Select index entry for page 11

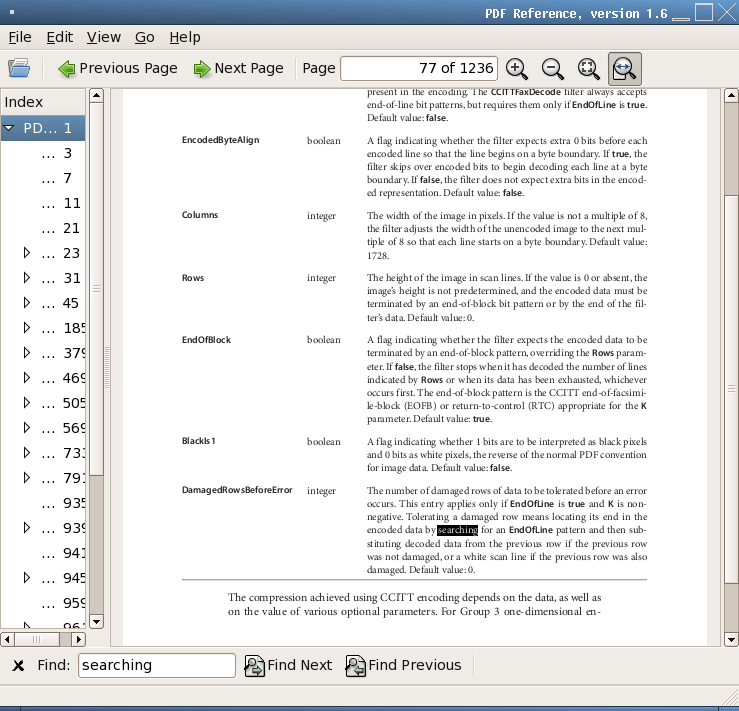[71, 203]
